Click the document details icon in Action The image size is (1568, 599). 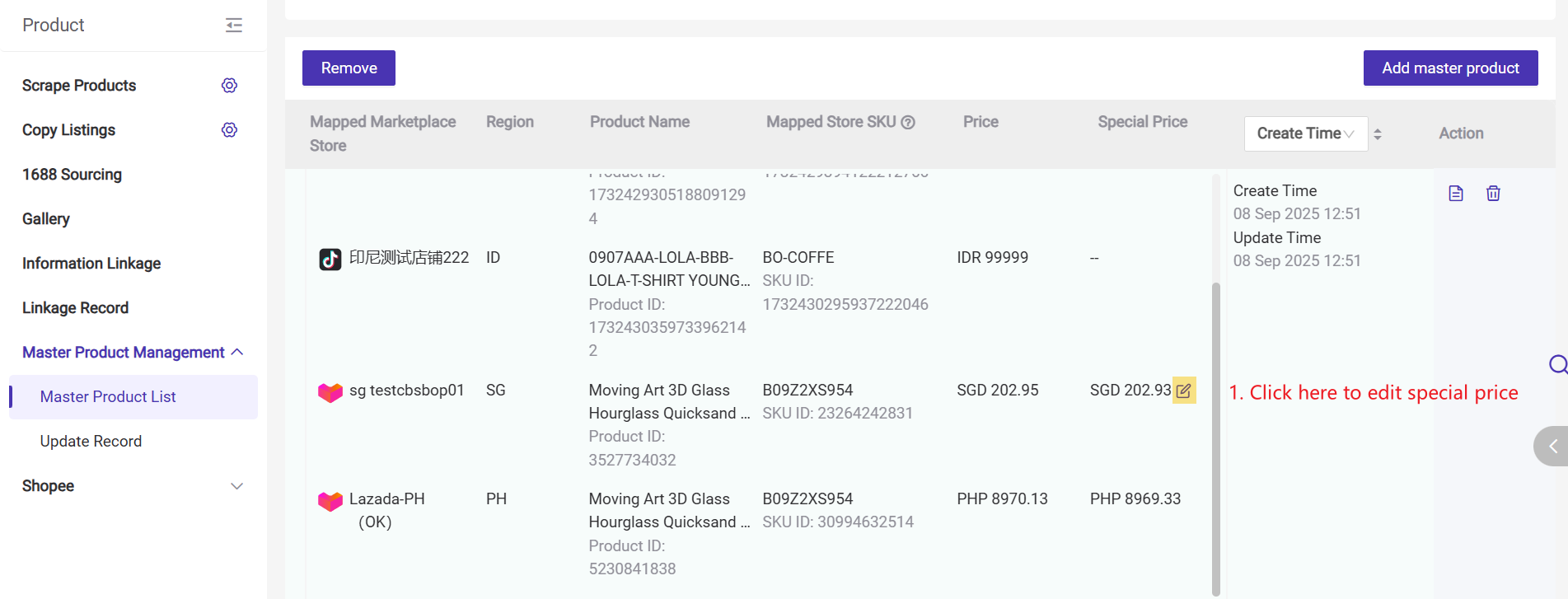[x=1456, y=194]
